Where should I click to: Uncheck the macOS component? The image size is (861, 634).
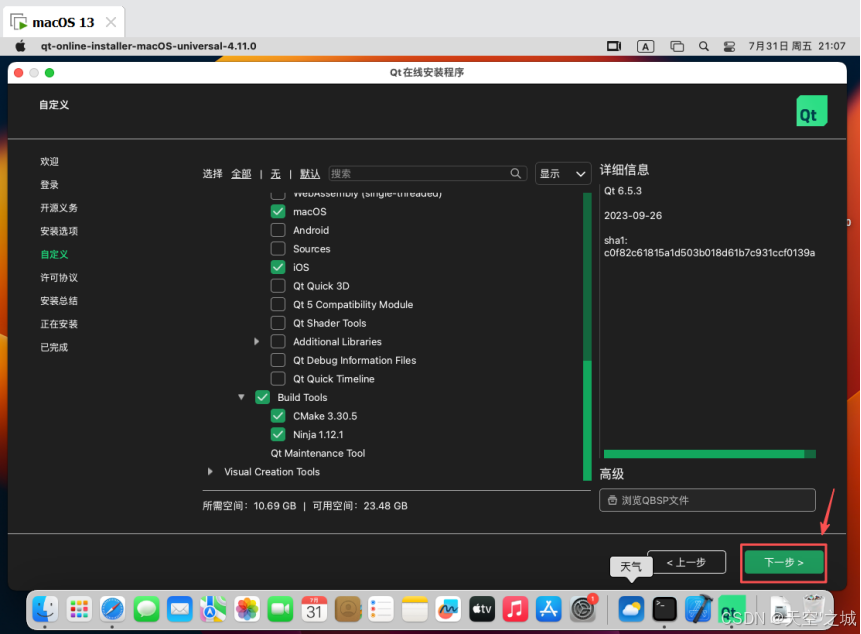coord(278,211)
